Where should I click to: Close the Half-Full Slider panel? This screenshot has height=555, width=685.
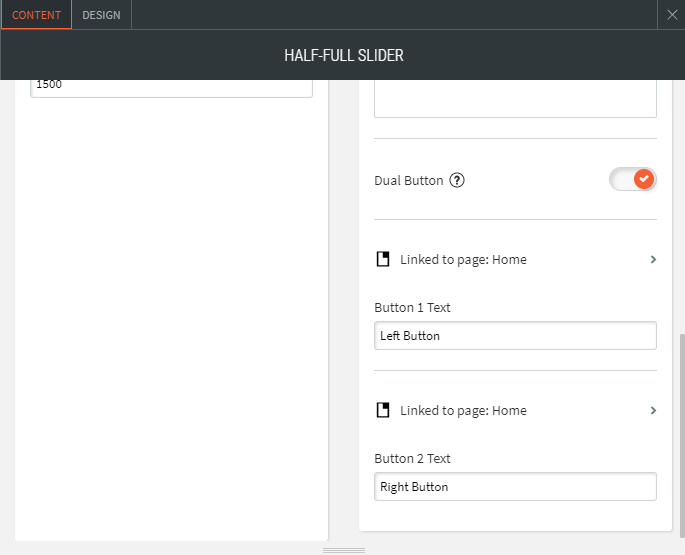(x=673, y=15)
